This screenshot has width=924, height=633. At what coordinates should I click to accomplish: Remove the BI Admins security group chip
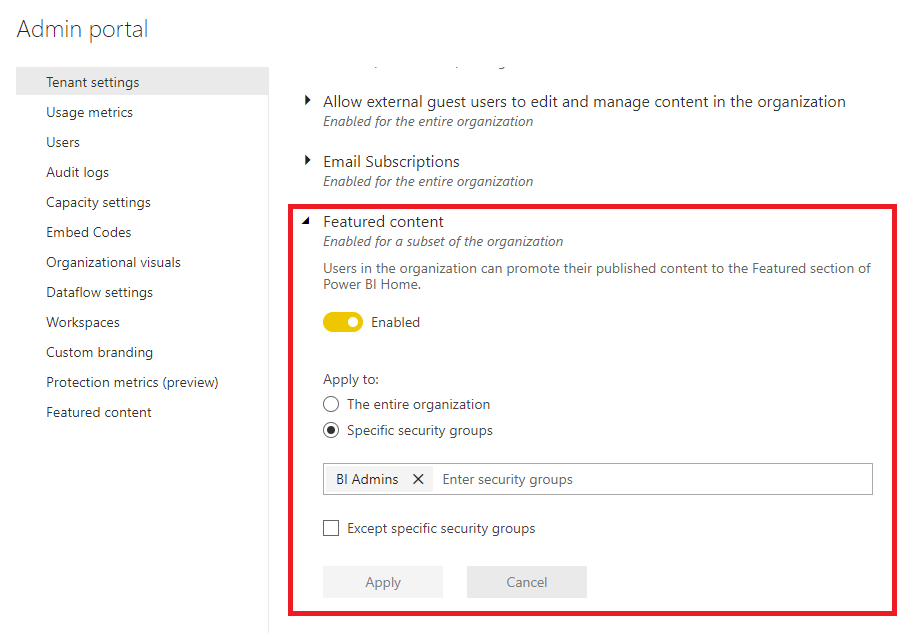point(418,478)
